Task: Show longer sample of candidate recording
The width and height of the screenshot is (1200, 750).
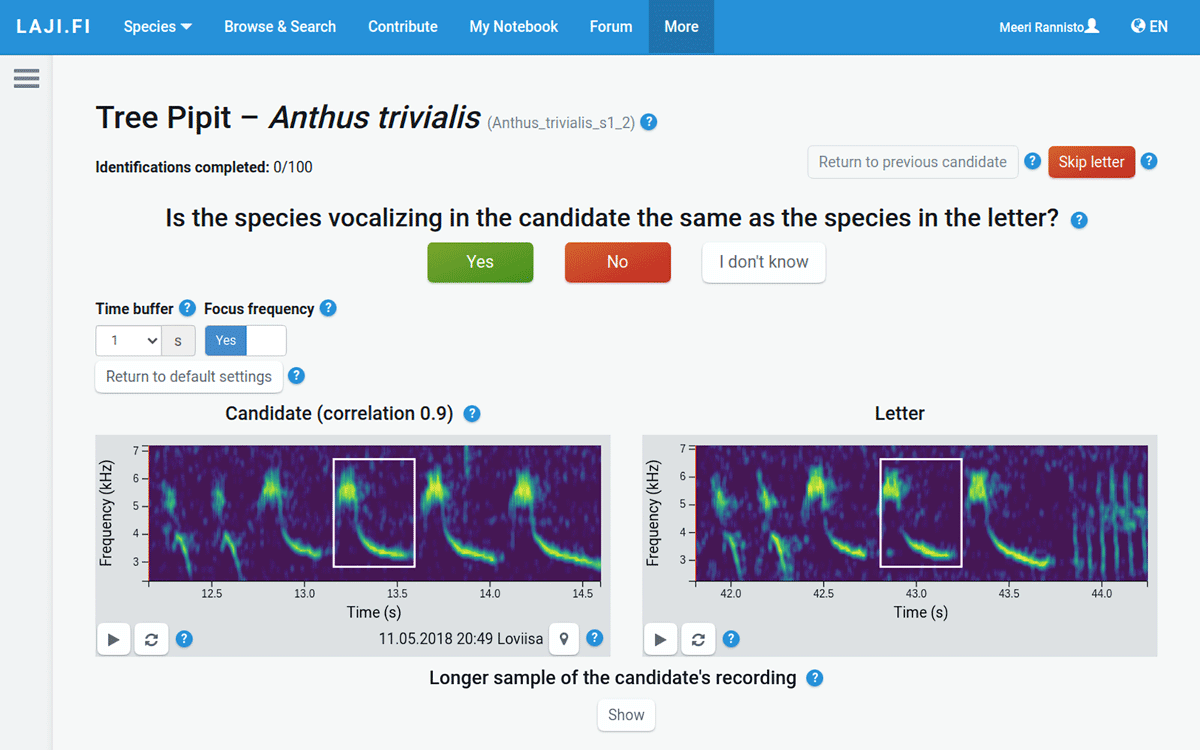Action: coord(626,715)
